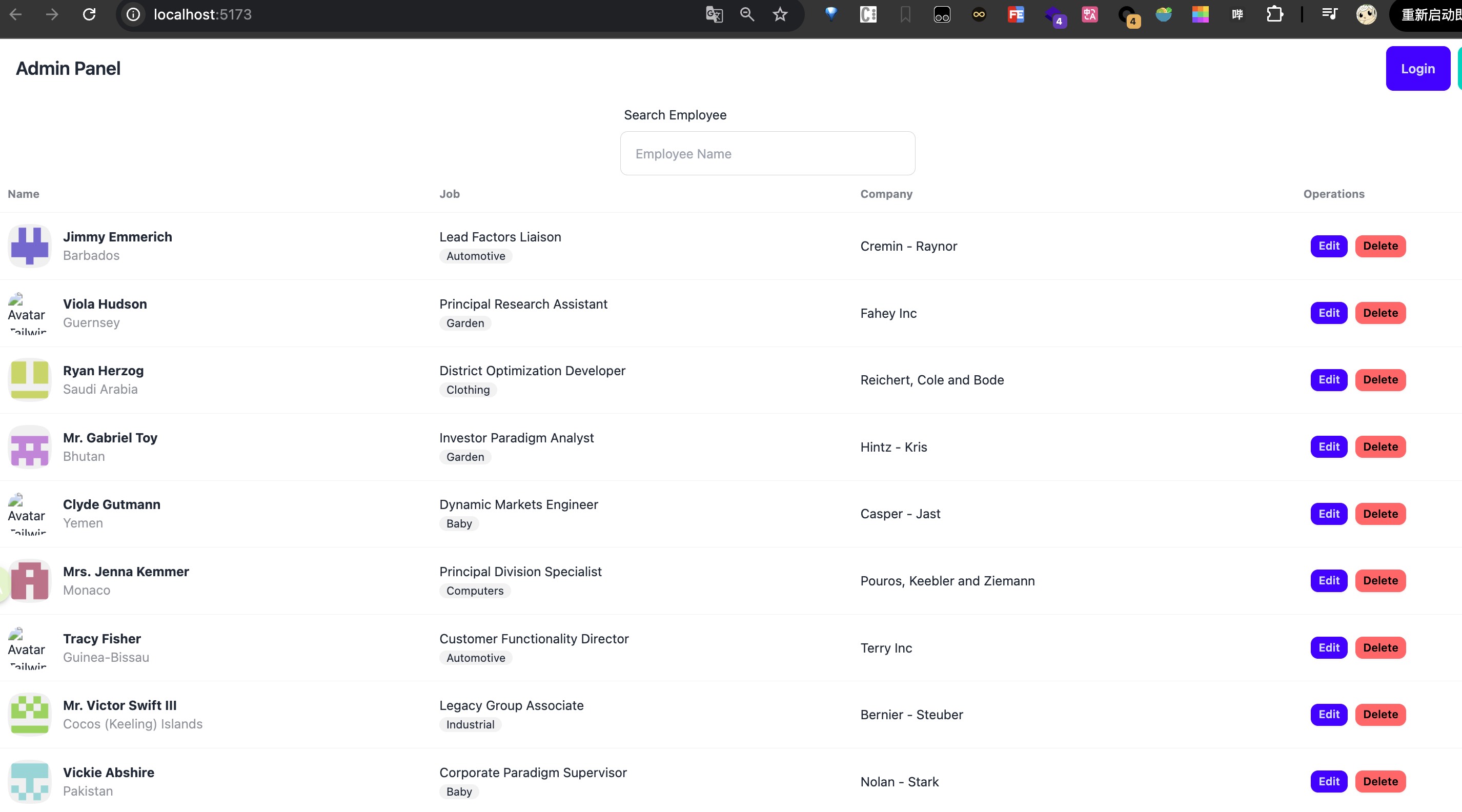1462x812 pixels.
Task: Click the browser profile avatar icon
Action: [1366, 14]
